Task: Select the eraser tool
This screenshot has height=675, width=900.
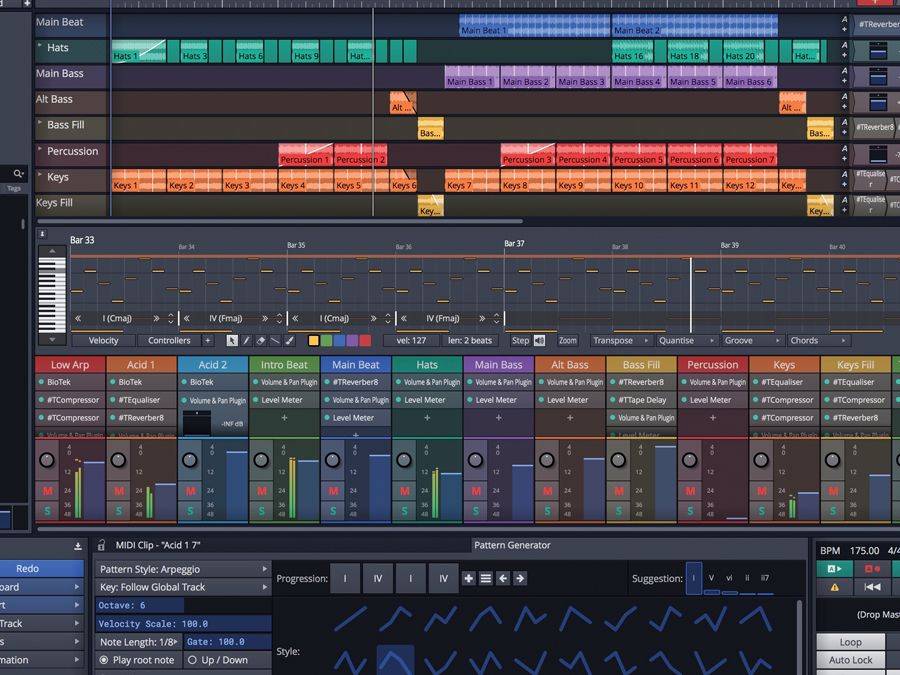Action: [x=261, y=340]
